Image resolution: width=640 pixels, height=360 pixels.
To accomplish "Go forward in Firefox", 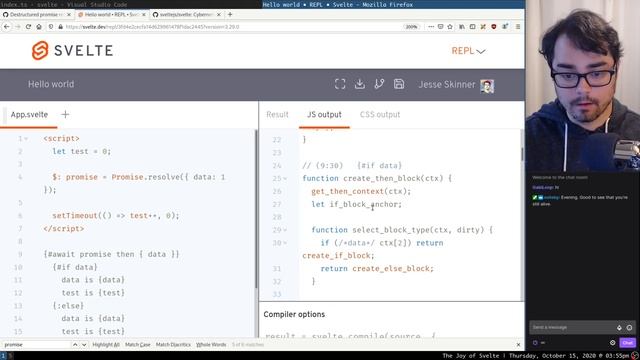I will pos(18,27).
